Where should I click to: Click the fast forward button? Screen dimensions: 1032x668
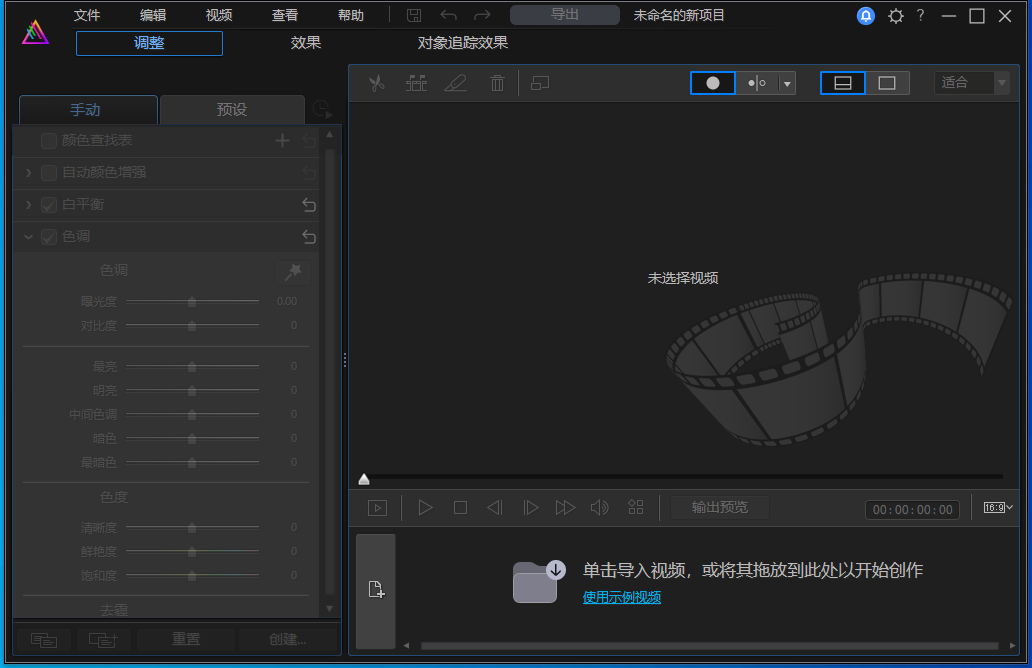[565, 507]
